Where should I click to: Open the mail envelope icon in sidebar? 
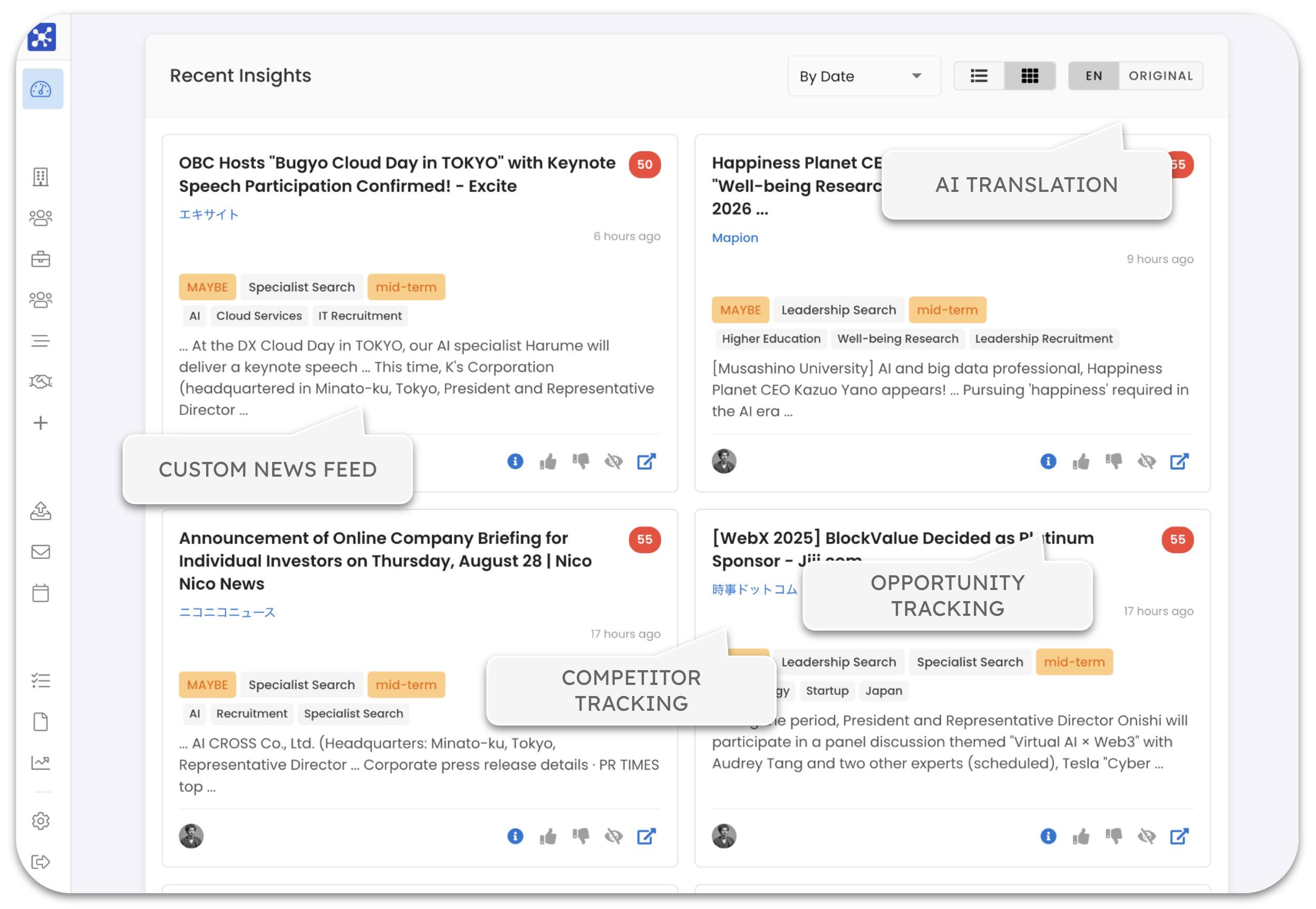[41, 552]
